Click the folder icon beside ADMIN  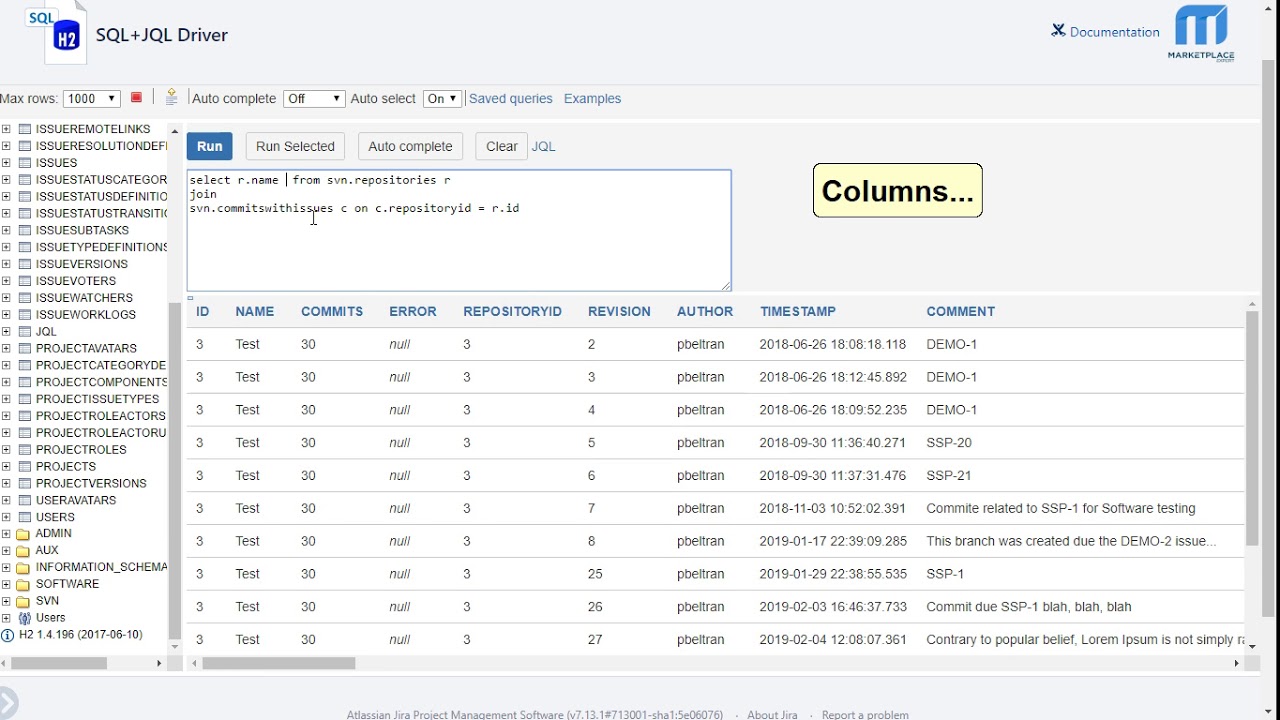24,534
